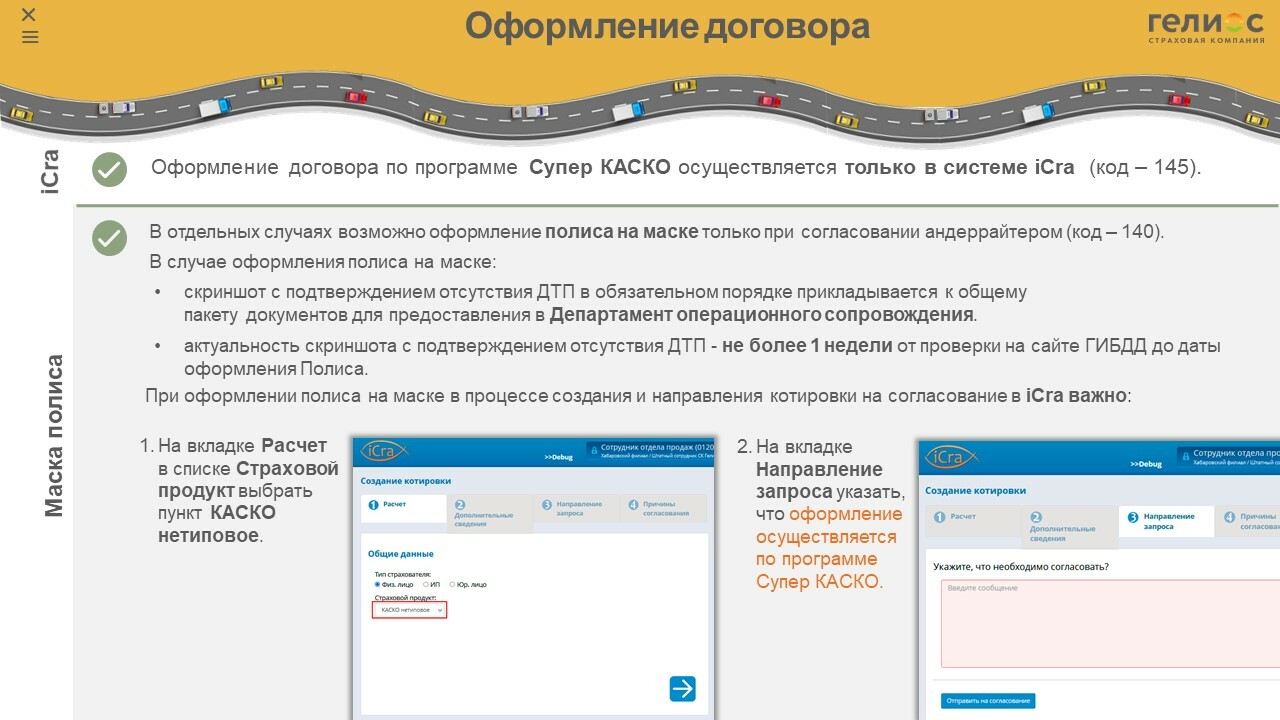The width and height of the screenshot is (1280, 720).
Task: Click the Отправить на согласование button
Action: click(x=988, y=700)
